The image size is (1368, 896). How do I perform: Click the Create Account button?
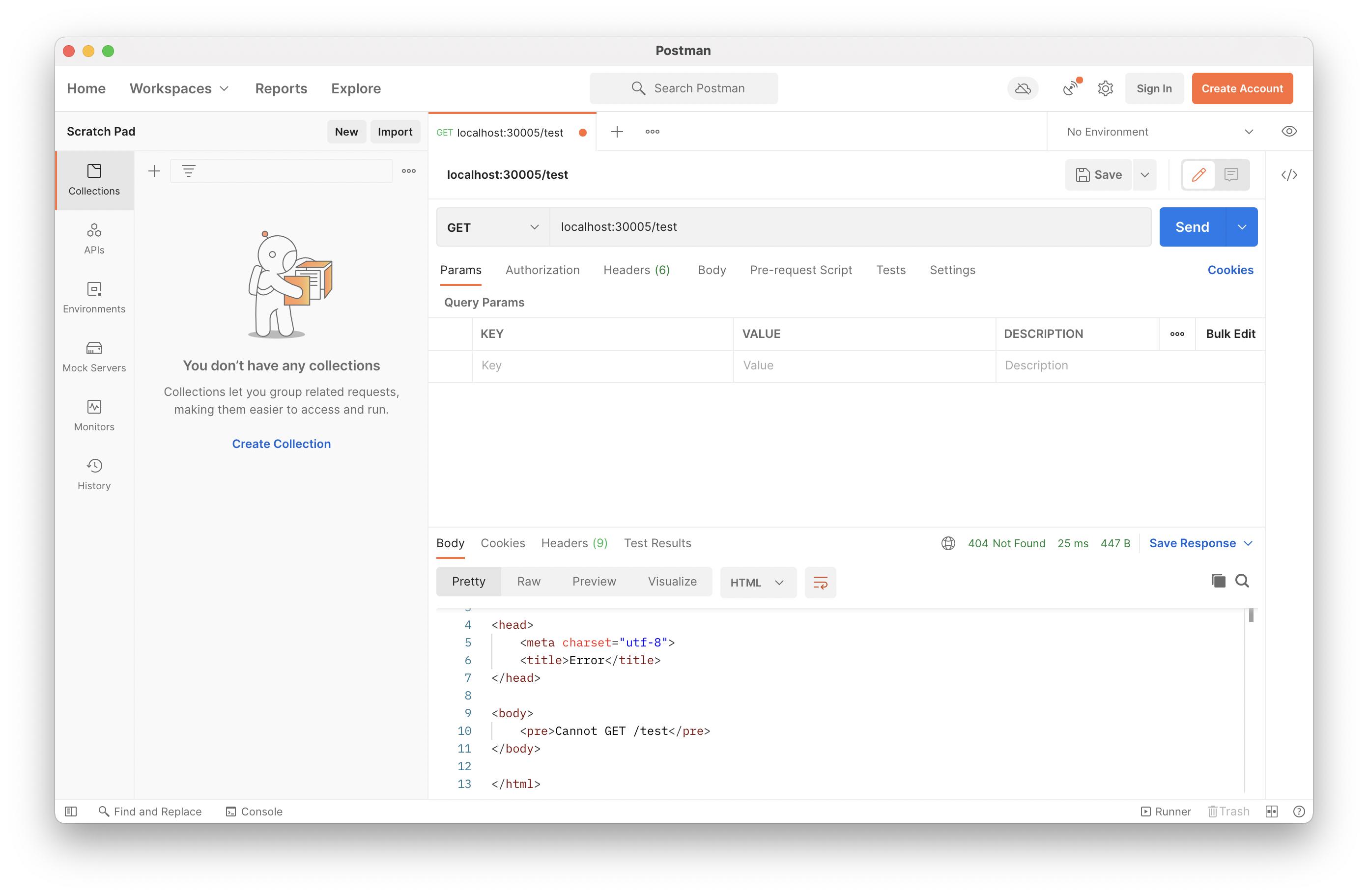tap(1242, 88)
